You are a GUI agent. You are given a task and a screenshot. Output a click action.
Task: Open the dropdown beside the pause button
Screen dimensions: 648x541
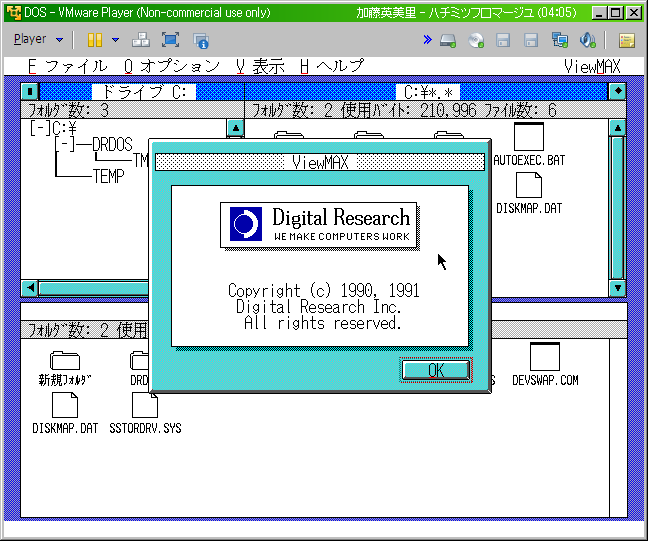click(x=115, y=40)
